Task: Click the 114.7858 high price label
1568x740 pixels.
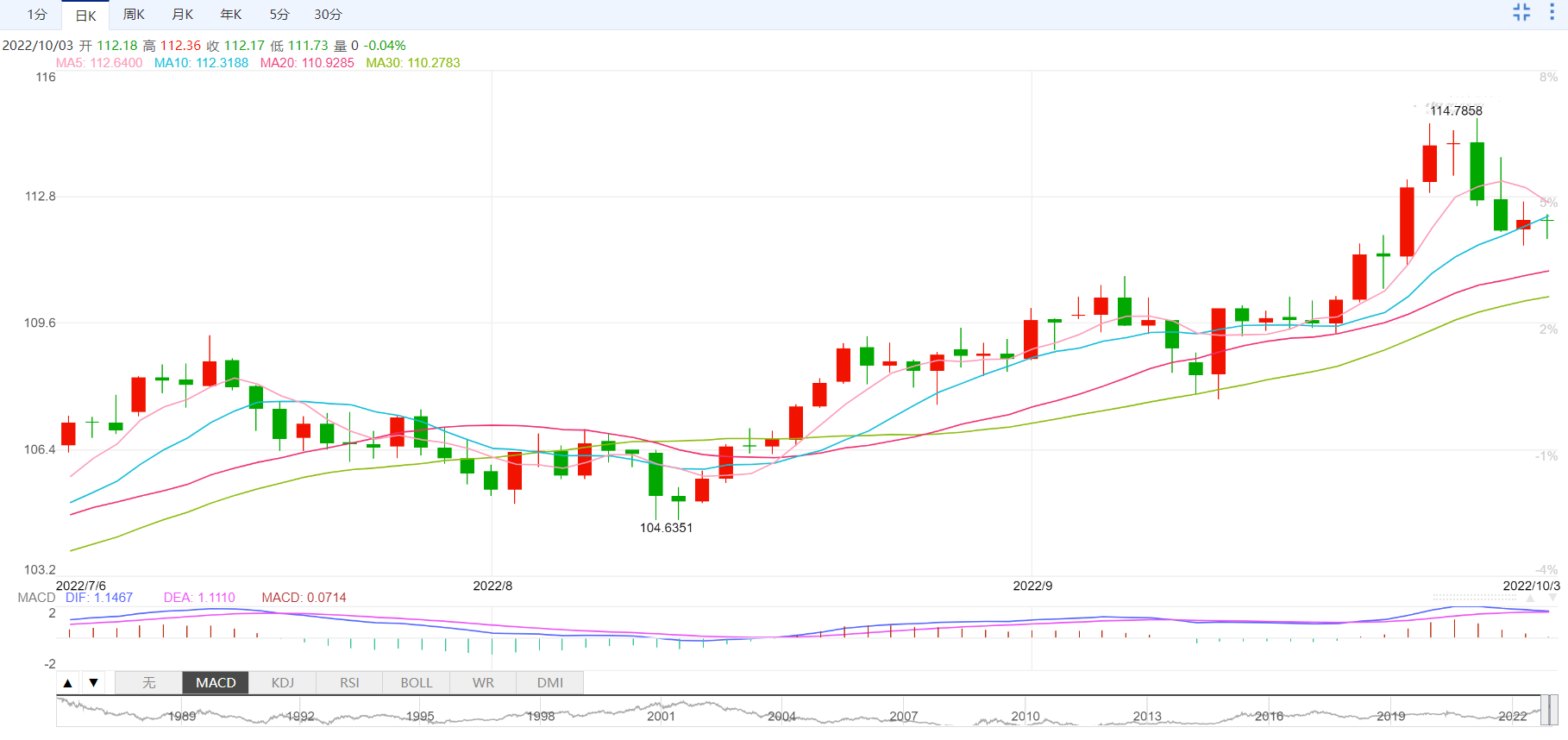Action: 1456,110
